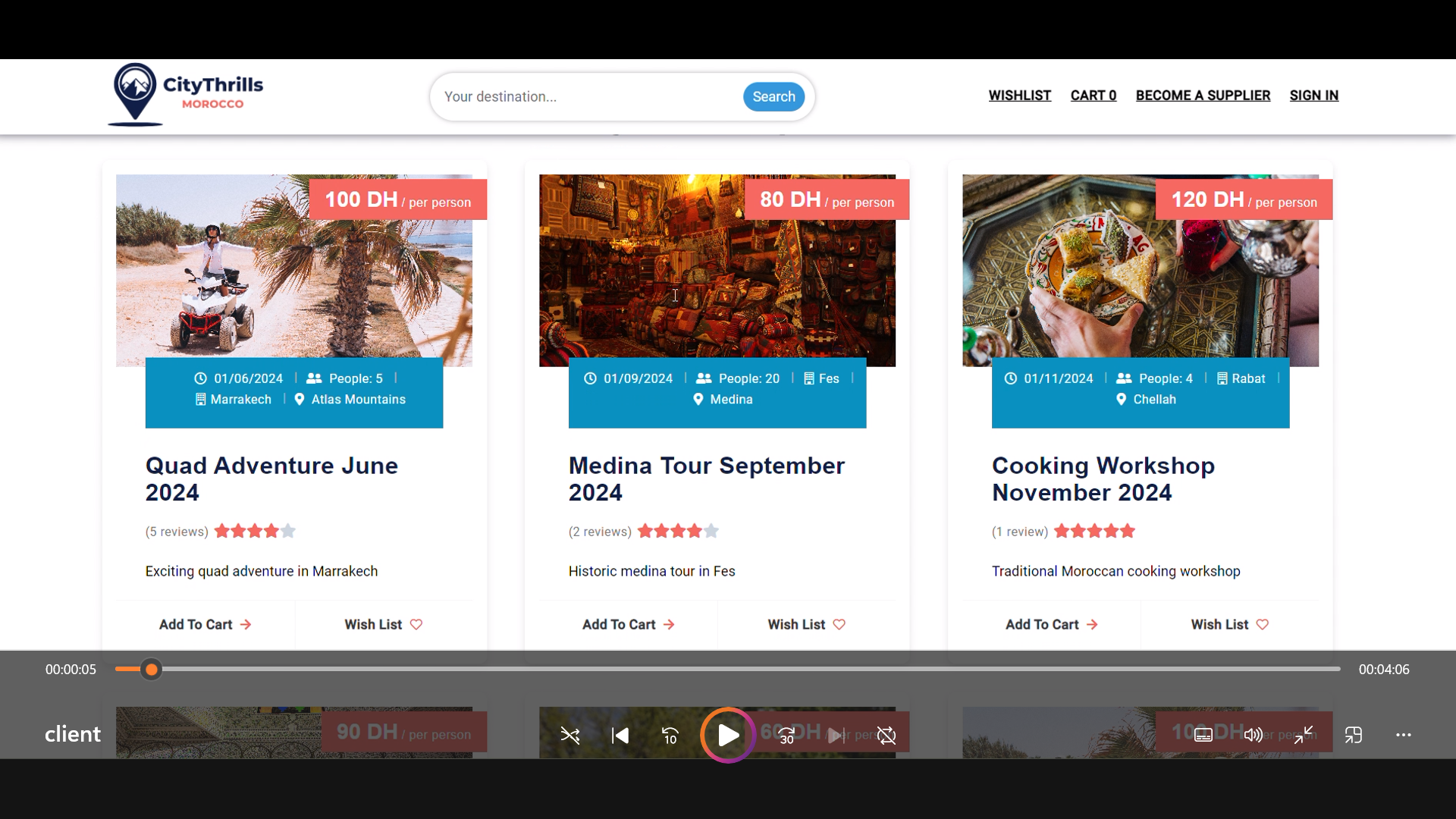The image size is (1456, 819).
Task: Click the video progress slider handle
Action: [x=152, y=669]
